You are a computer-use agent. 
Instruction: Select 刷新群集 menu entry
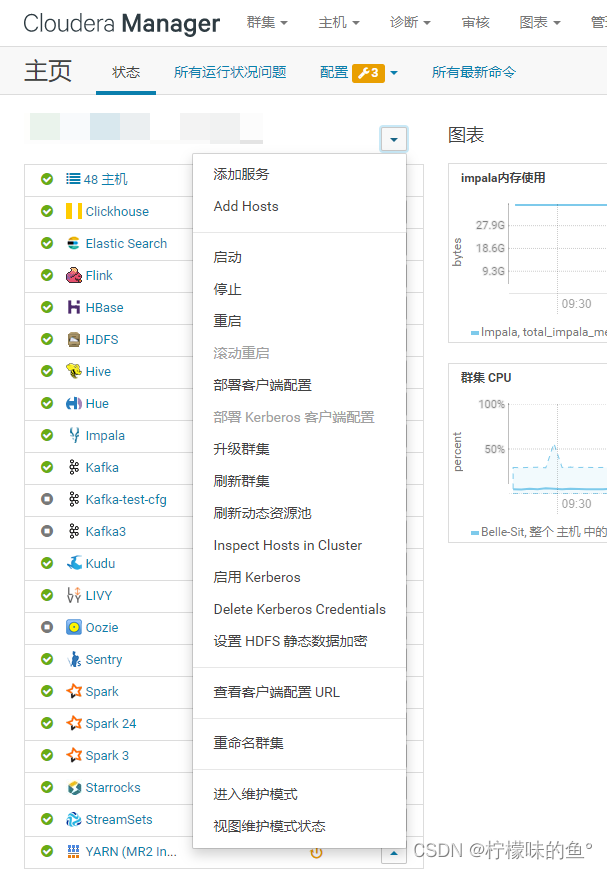point(299,481)
